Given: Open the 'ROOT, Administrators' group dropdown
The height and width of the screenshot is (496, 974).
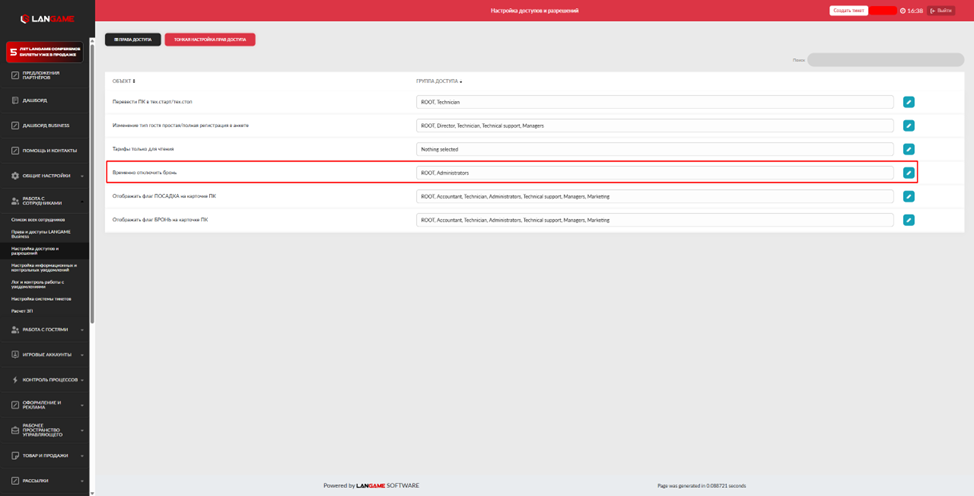Looking at the screenshot, I should 654,173.
